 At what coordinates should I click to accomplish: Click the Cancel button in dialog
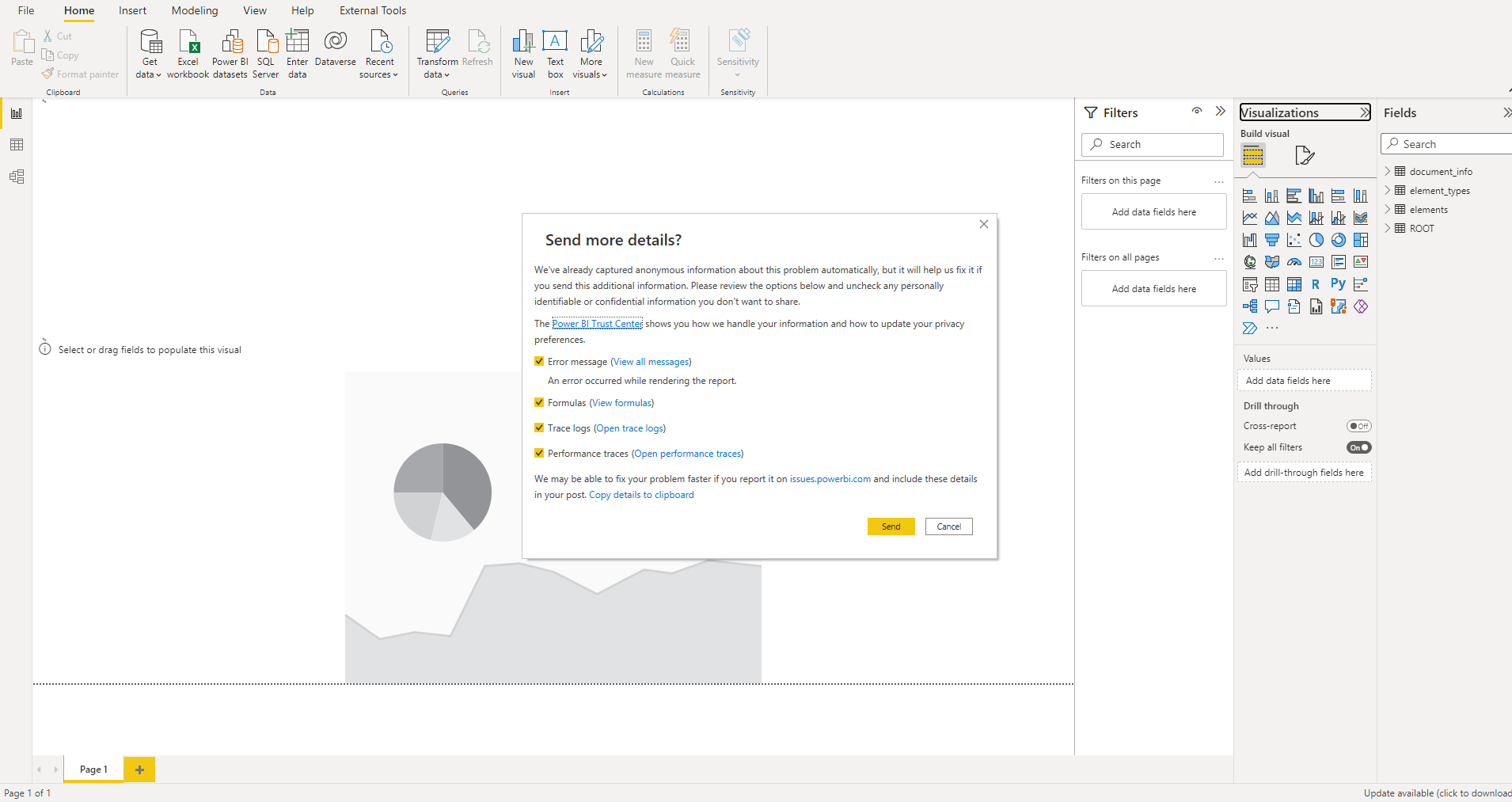tap(949, 526)
